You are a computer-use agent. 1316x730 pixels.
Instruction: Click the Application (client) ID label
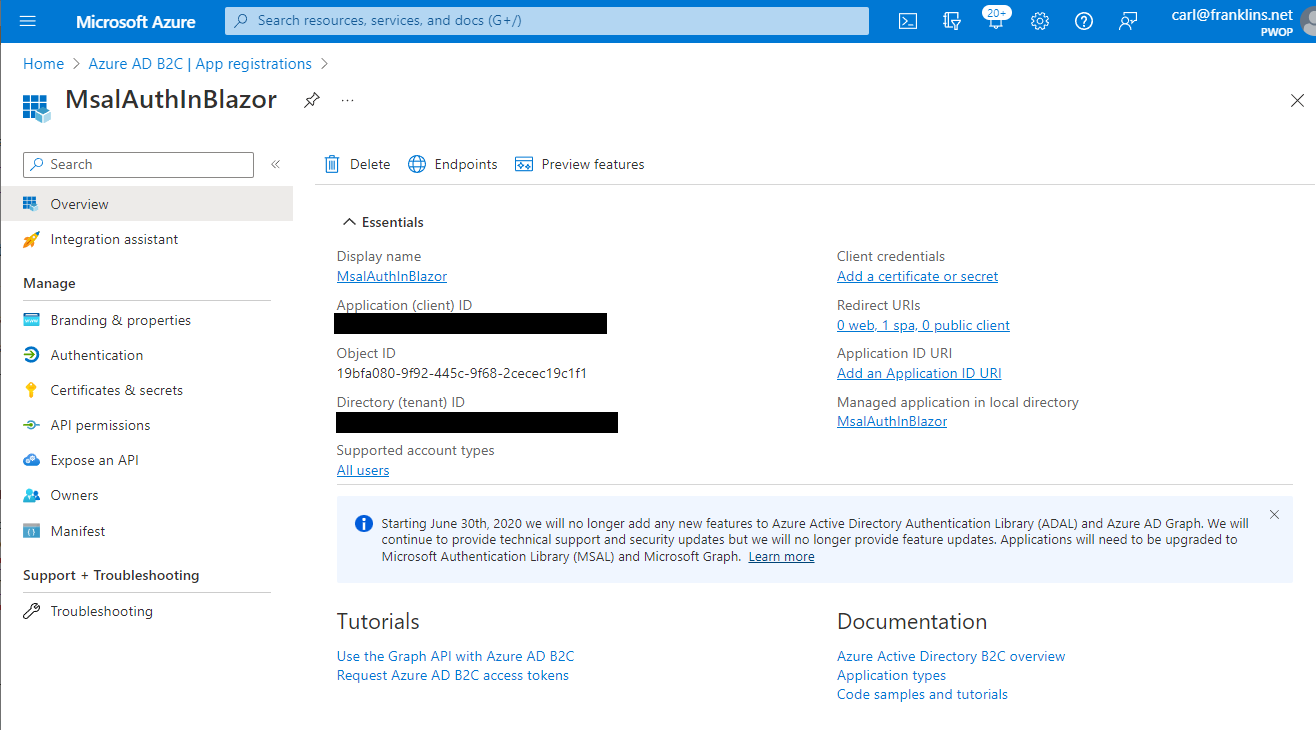coord(404,305)
